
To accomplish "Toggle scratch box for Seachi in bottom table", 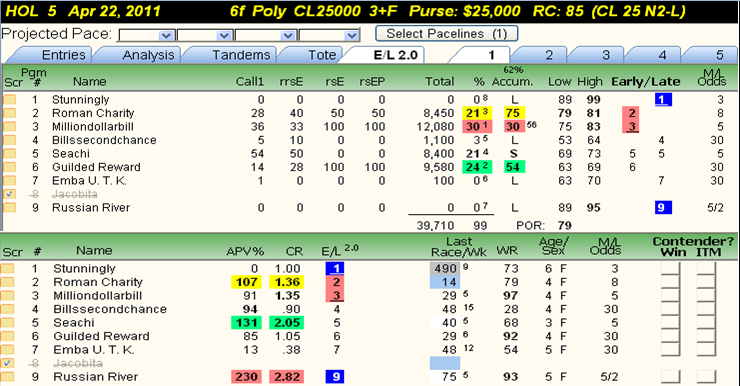I will coord(8,323).
